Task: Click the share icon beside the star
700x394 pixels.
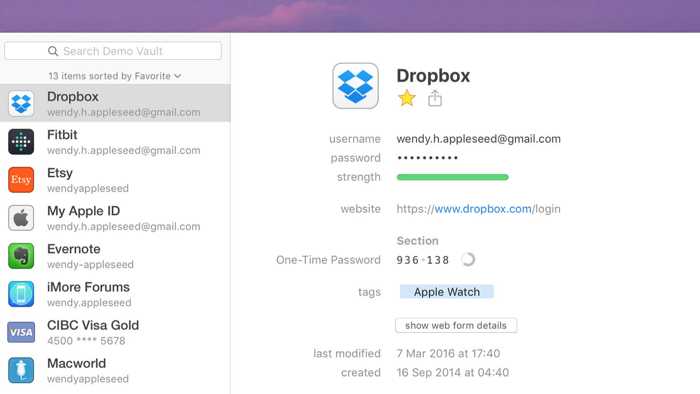Action: tap(435, 98)
